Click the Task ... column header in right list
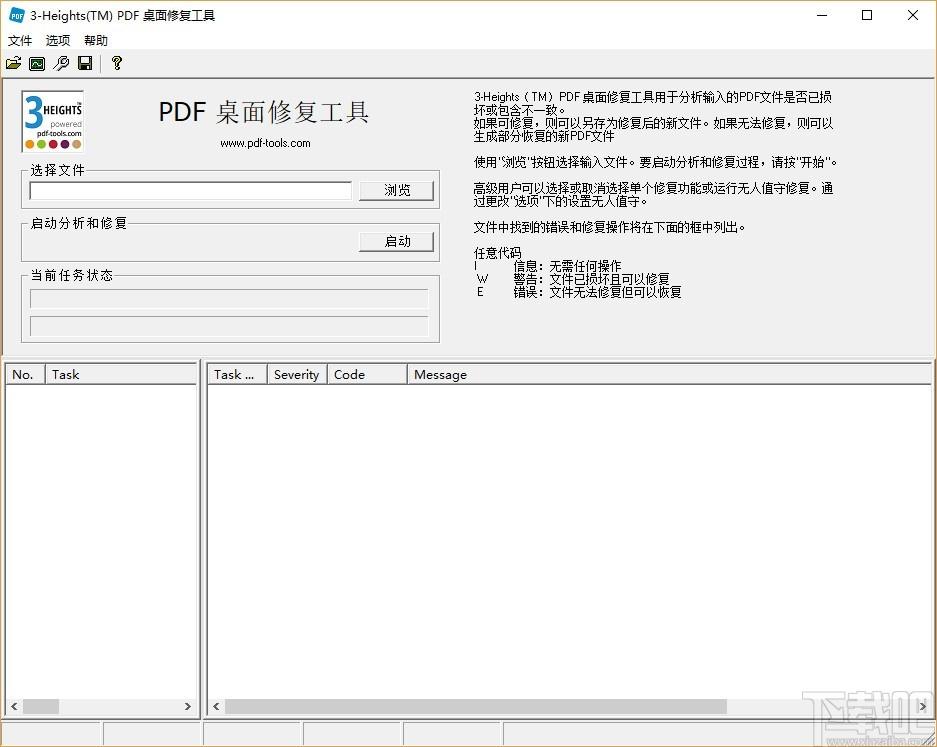This screenshot has height=747, width=937. 237,375
